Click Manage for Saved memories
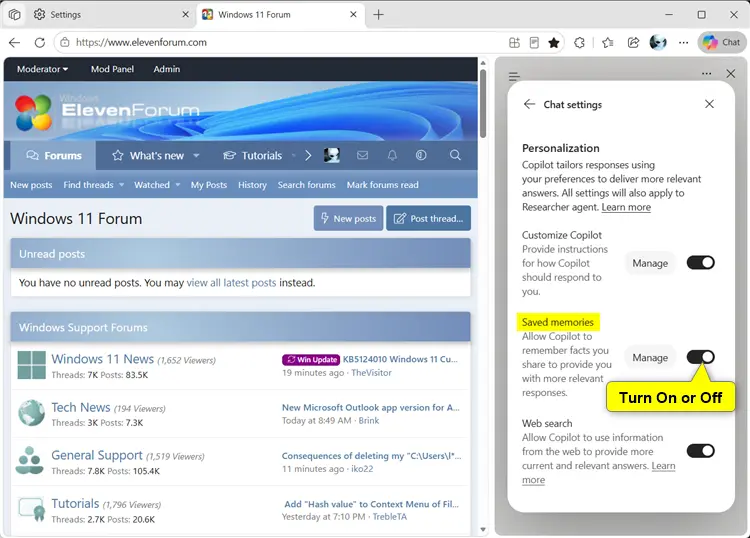Image resolution: width=750 pixels, height=538 pixels. coord(650,358)
